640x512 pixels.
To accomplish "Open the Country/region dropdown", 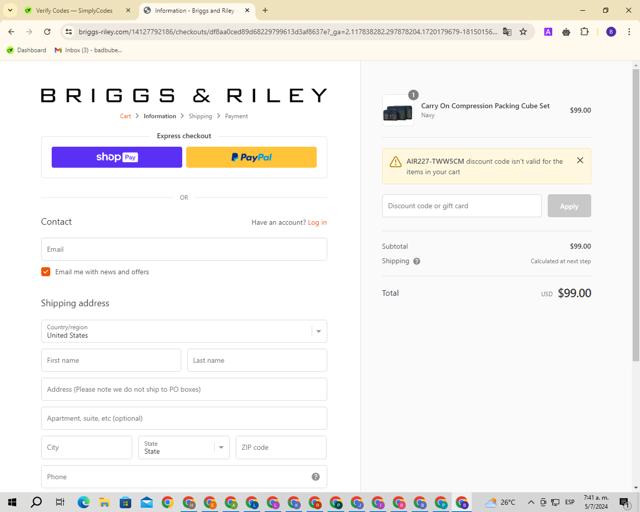I will (x=184, y=331).
